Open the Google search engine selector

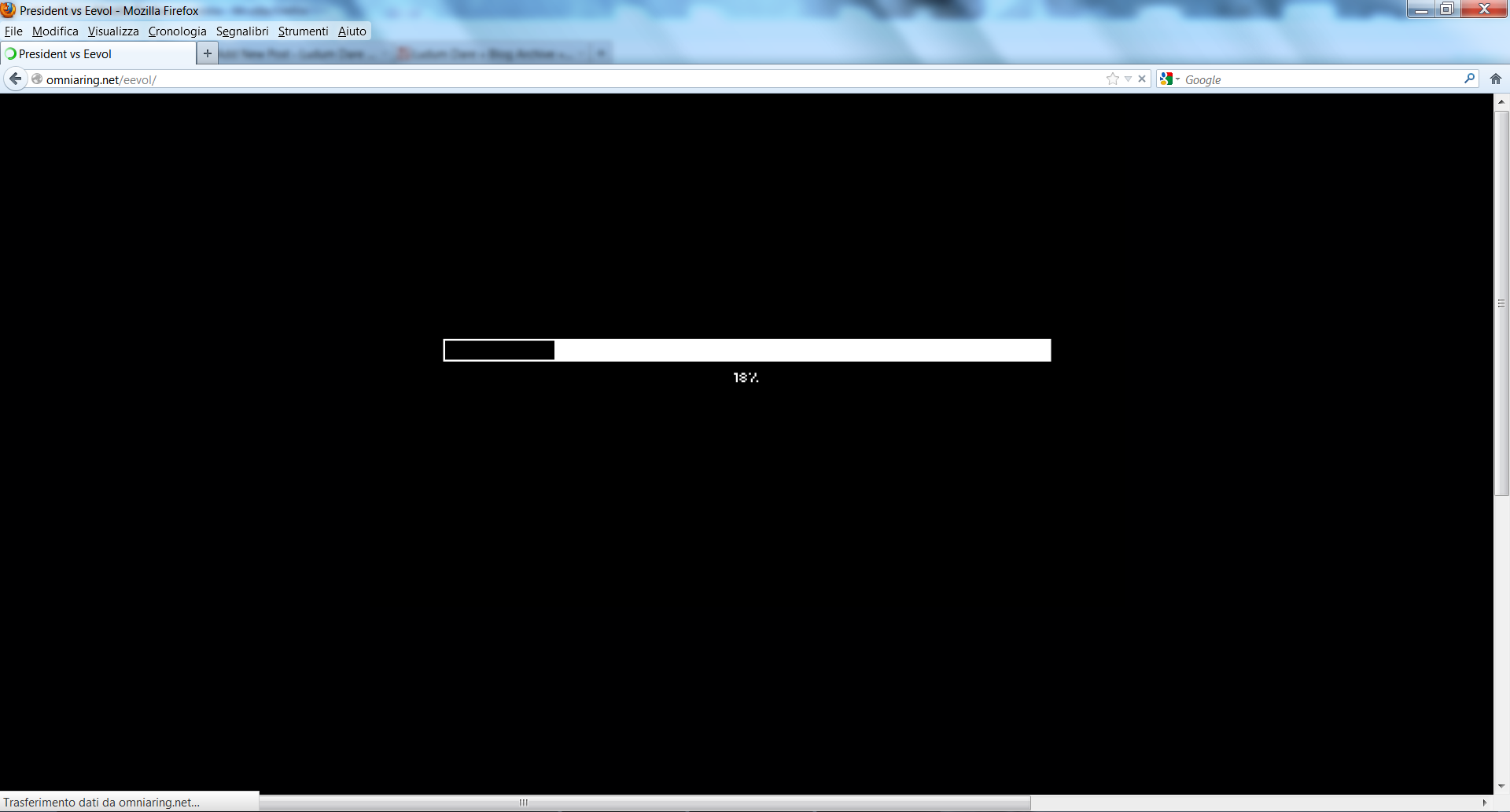coord(1169,79)
